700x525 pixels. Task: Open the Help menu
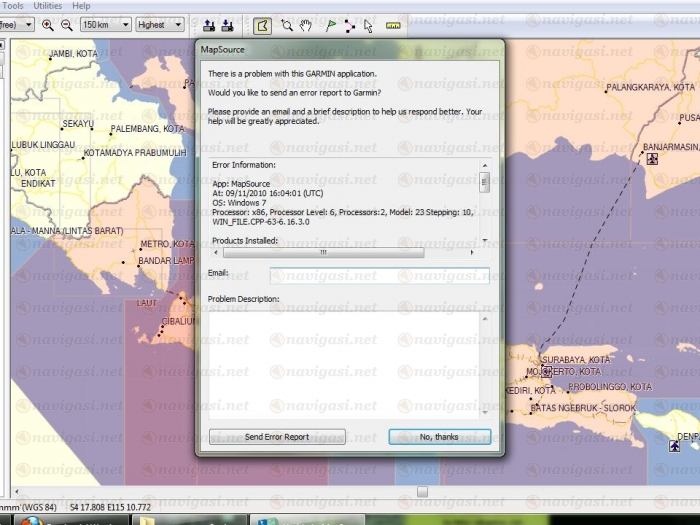pos(81,6)
